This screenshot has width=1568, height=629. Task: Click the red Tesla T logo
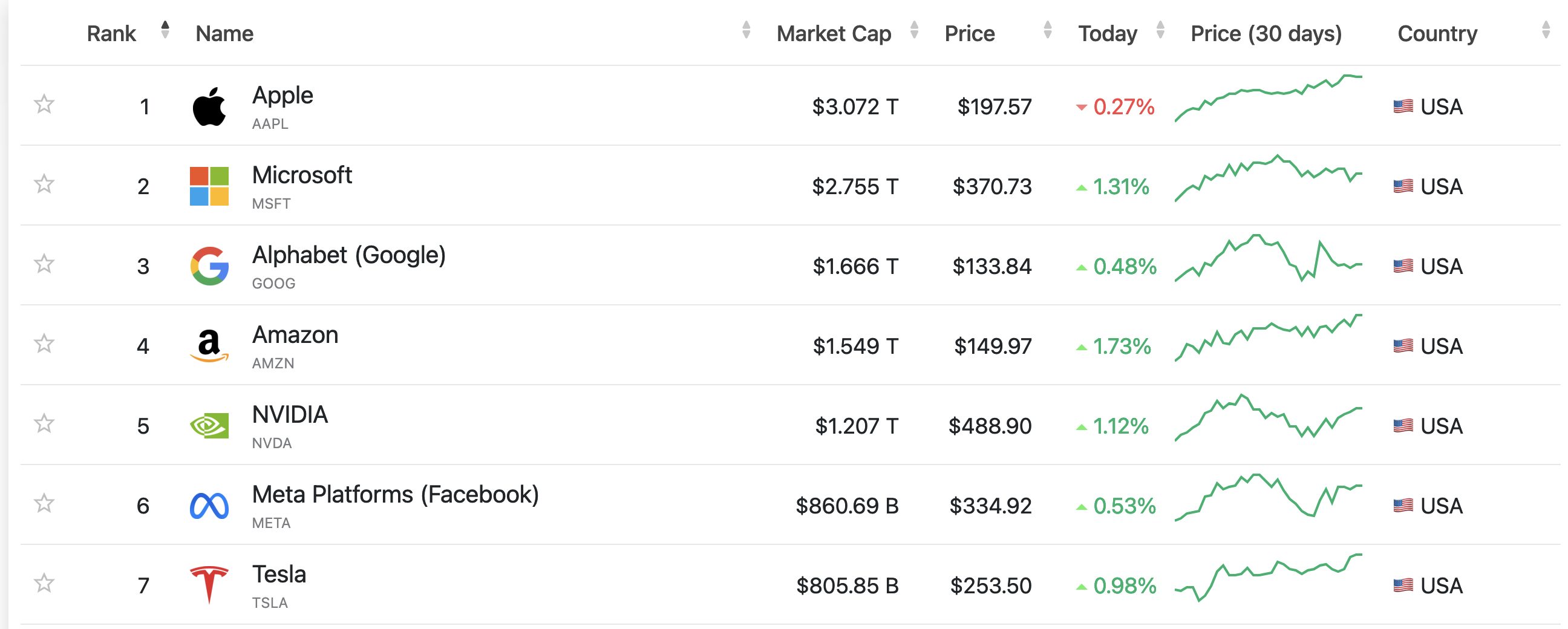pyautogui.click(x=209, y=585)
